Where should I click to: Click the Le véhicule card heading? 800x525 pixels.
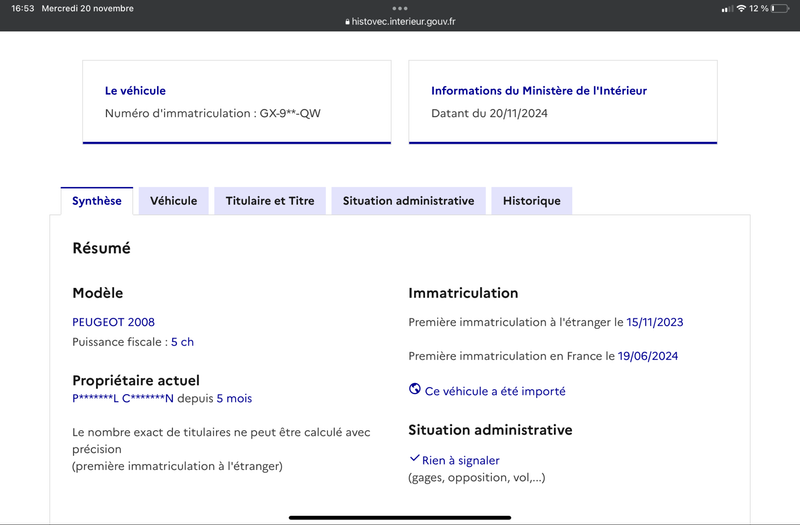pos(135,91)
